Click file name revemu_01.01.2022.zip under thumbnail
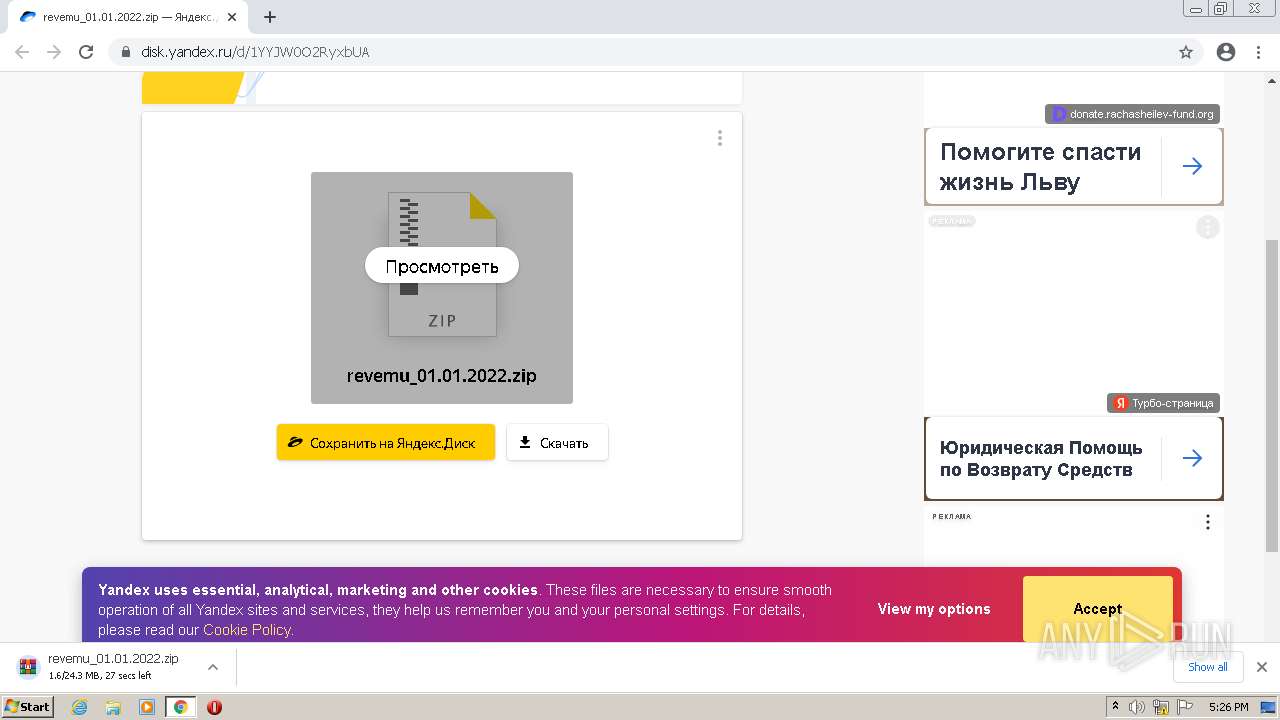Image resolution: width=1280 pixels, height=720 pixels. pos(442,376)
